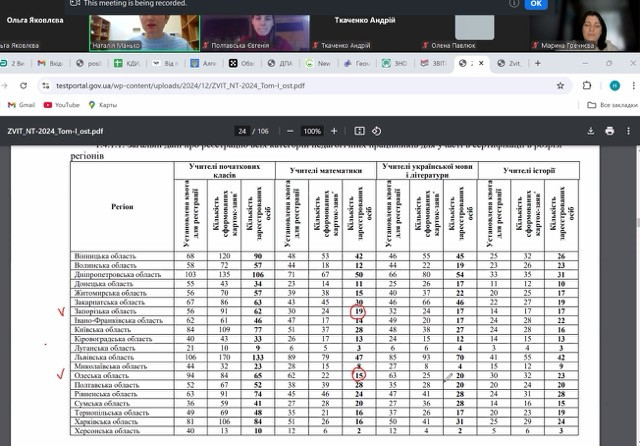Switch to the 'Zvit_' browser tab
This screenshot has width=640, height=446.
[510, 63]
